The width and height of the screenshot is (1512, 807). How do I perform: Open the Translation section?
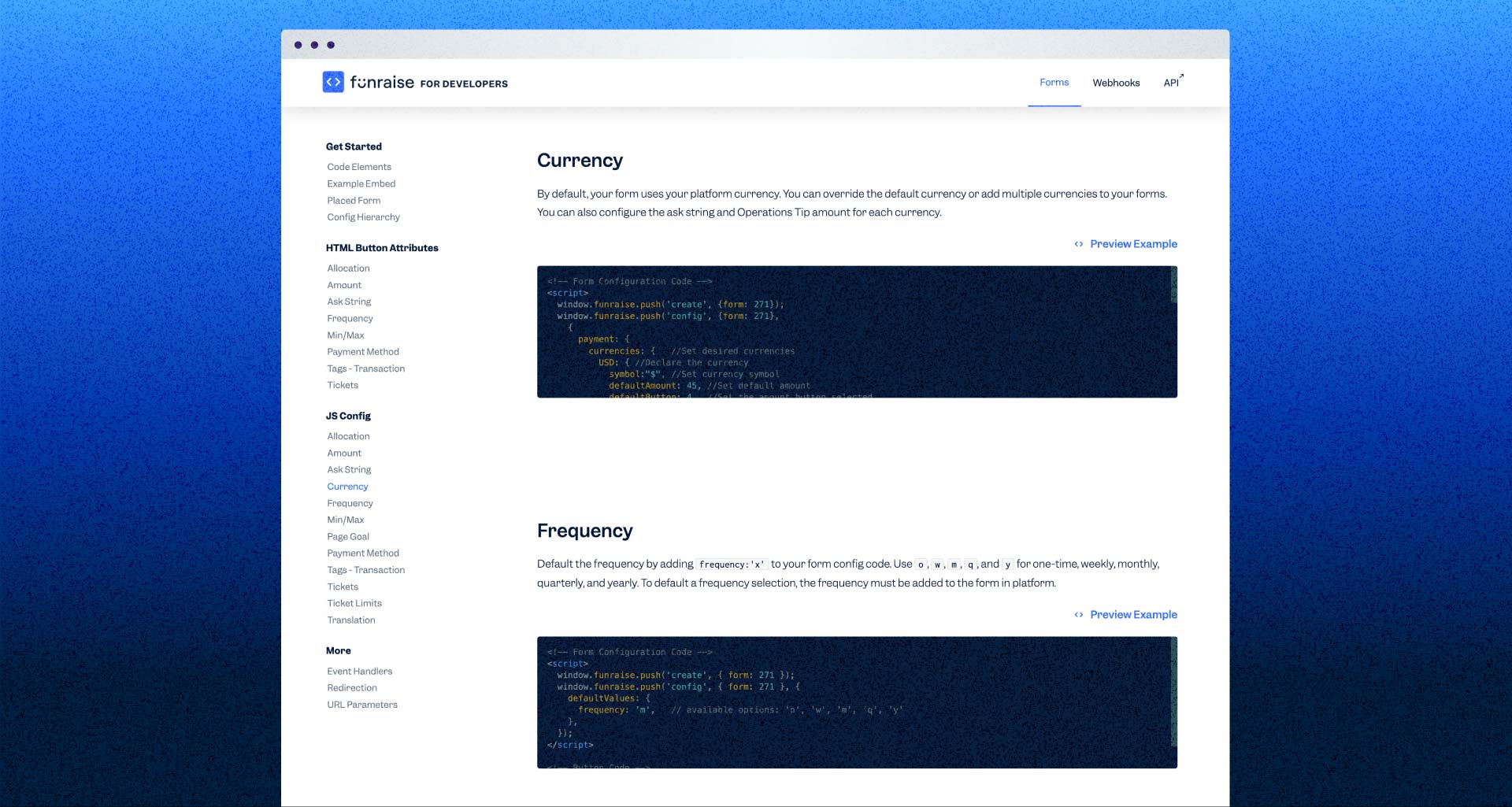(351, 620)
